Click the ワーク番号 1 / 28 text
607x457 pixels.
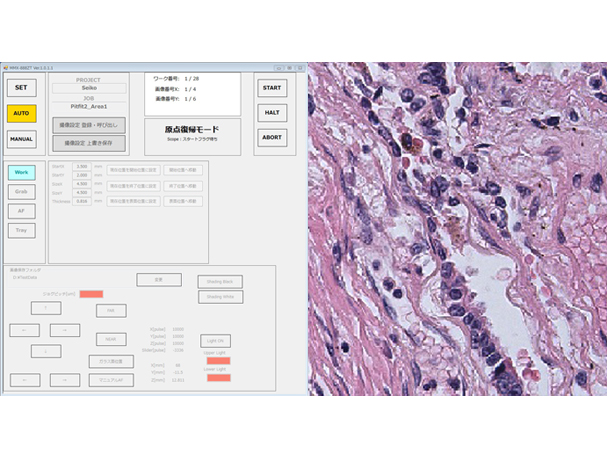[x=176, y=79]
